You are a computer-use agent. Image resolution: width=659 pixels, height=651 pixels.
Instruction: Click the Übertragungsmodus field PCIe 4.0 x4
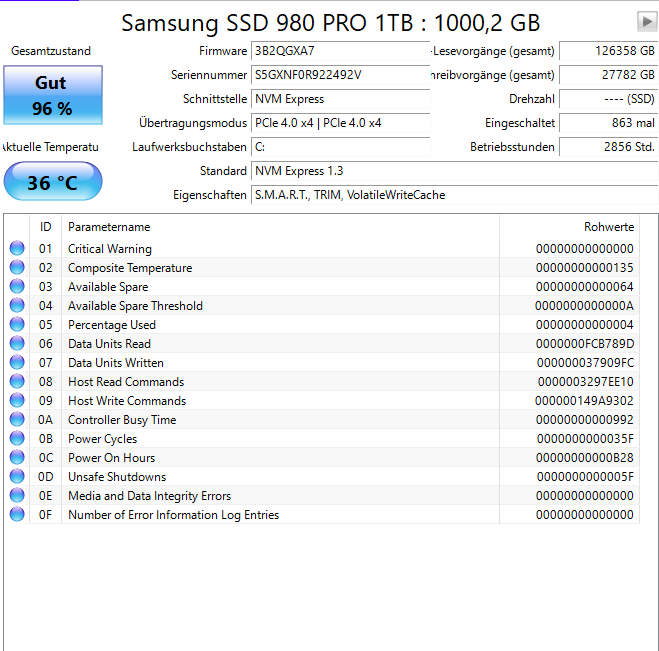340,123
